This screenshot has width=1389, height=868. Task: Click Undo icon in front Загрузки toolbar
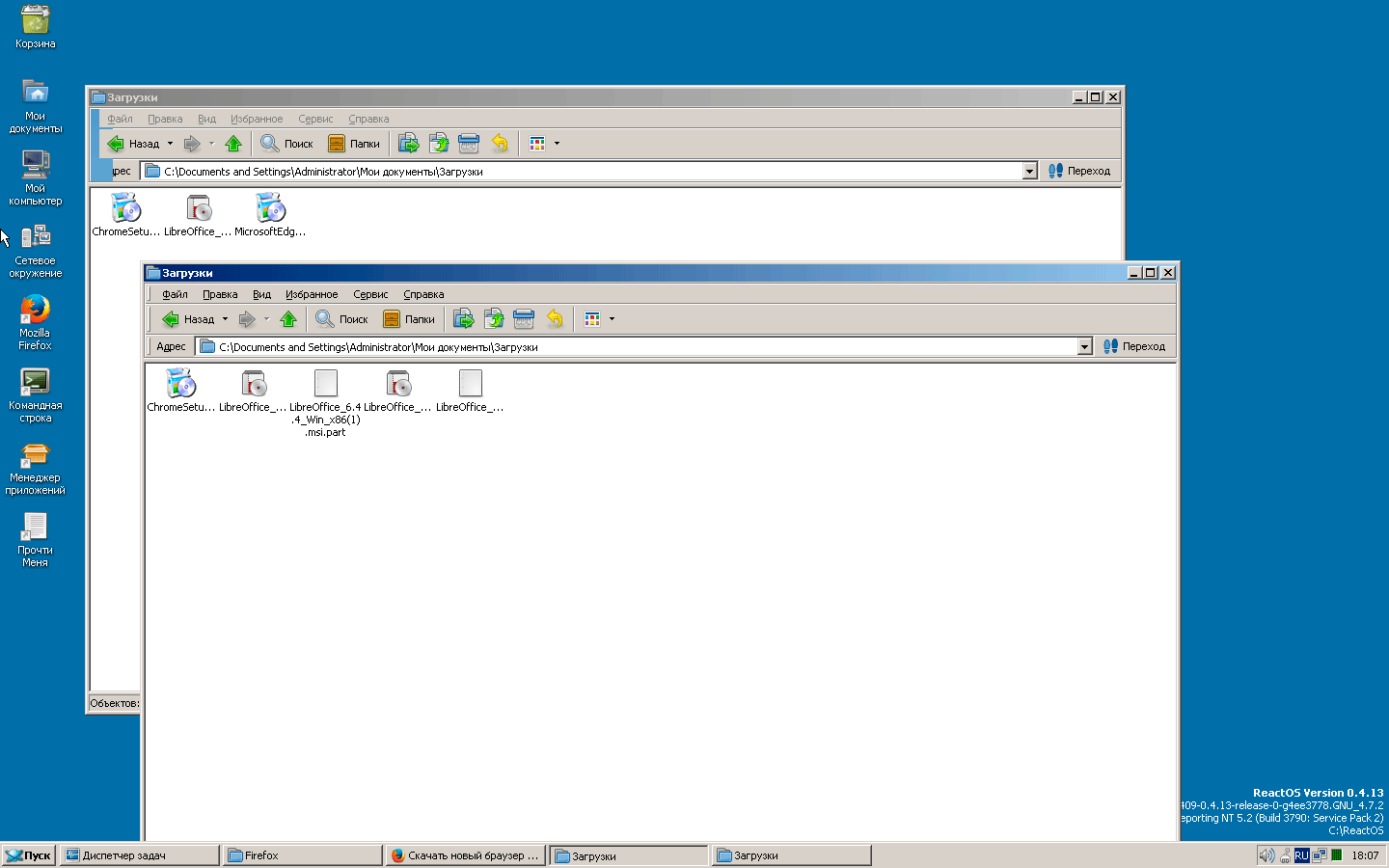click(555, 319)
